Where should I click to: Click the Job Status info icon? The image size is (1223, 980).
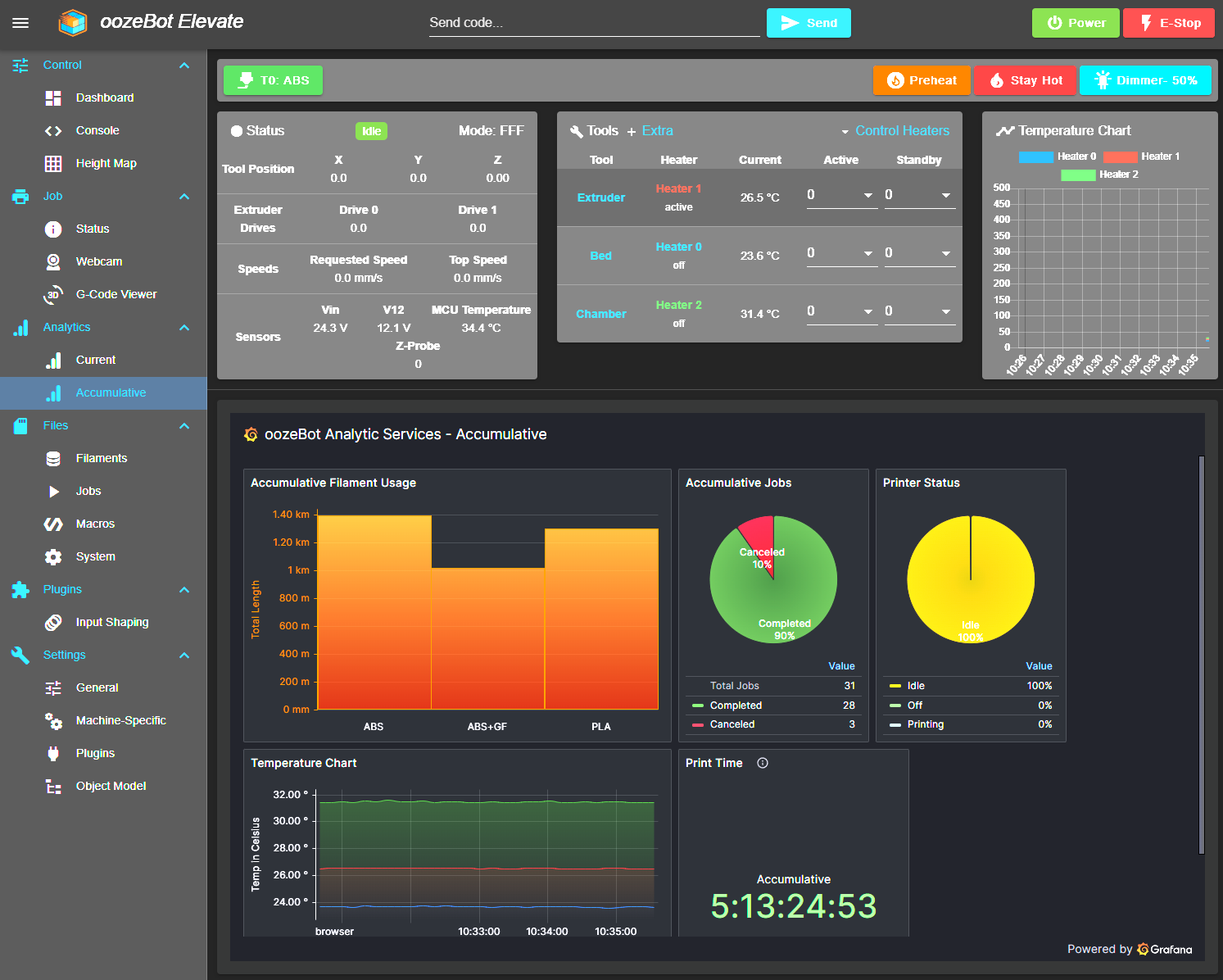tap(53, 229)
